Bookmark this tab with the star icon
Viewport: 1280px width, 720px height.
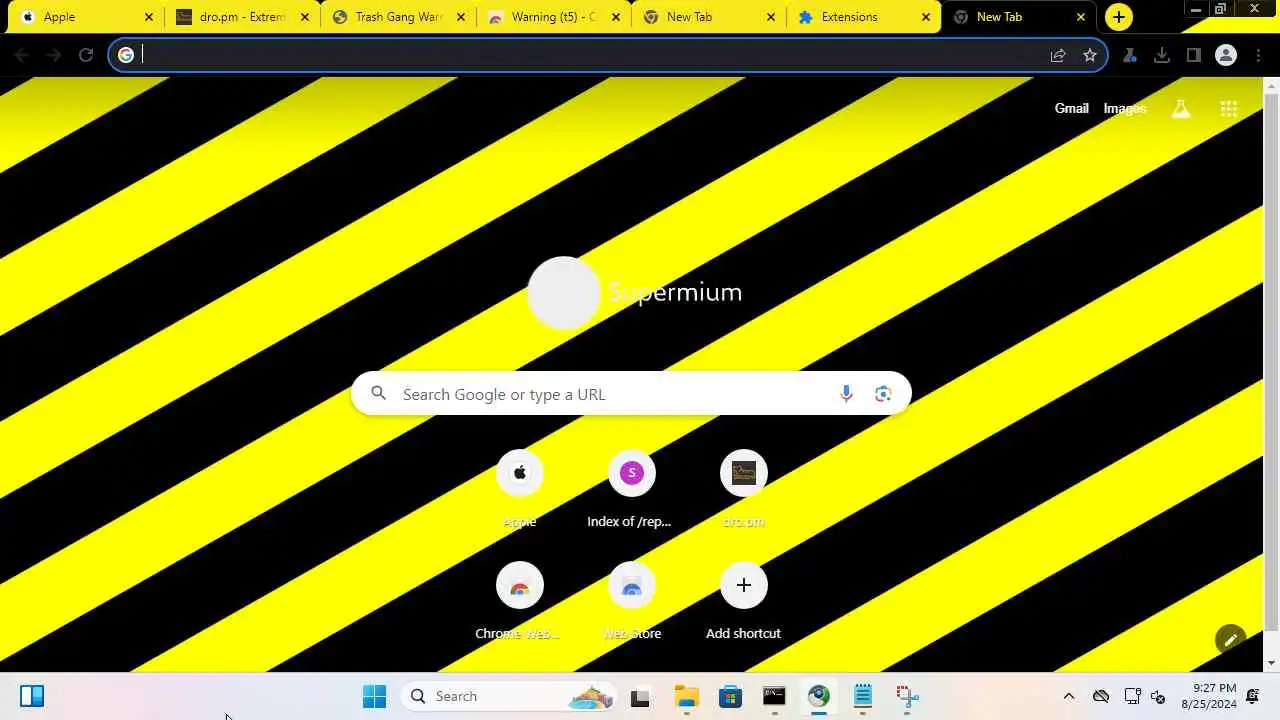pyautogui.click(x=1090, y=55)
